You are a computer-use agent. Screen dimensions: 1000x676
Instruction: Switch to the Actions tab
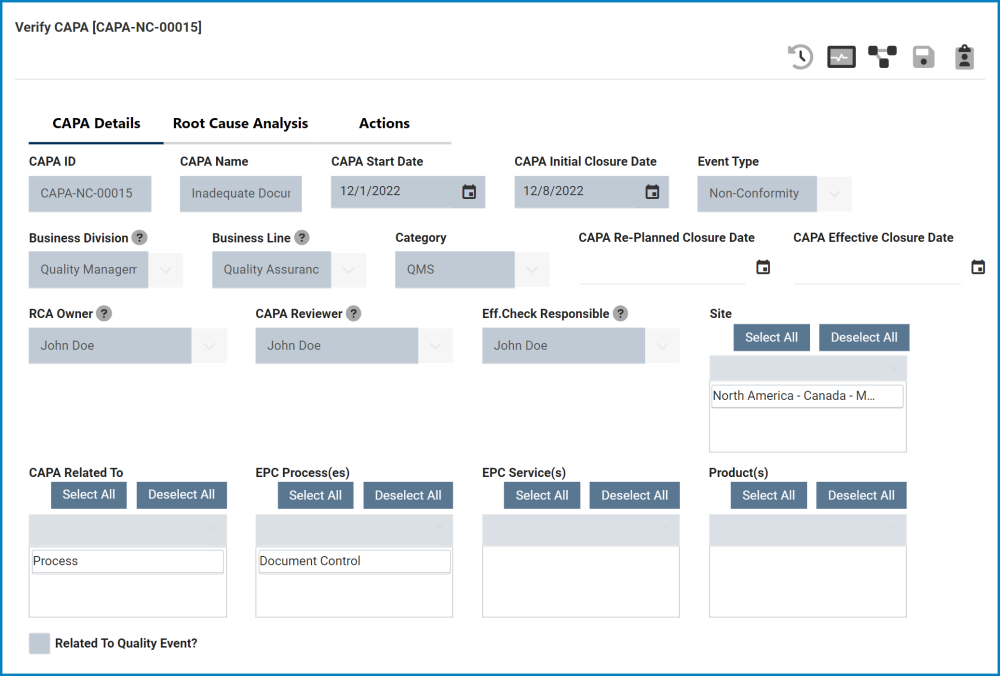pos(384,124)
